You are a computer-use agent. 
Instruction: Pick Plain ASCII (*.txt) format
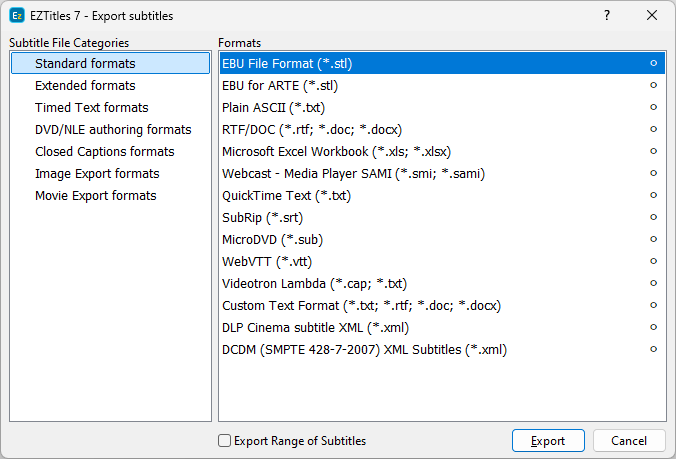point(273,108)
